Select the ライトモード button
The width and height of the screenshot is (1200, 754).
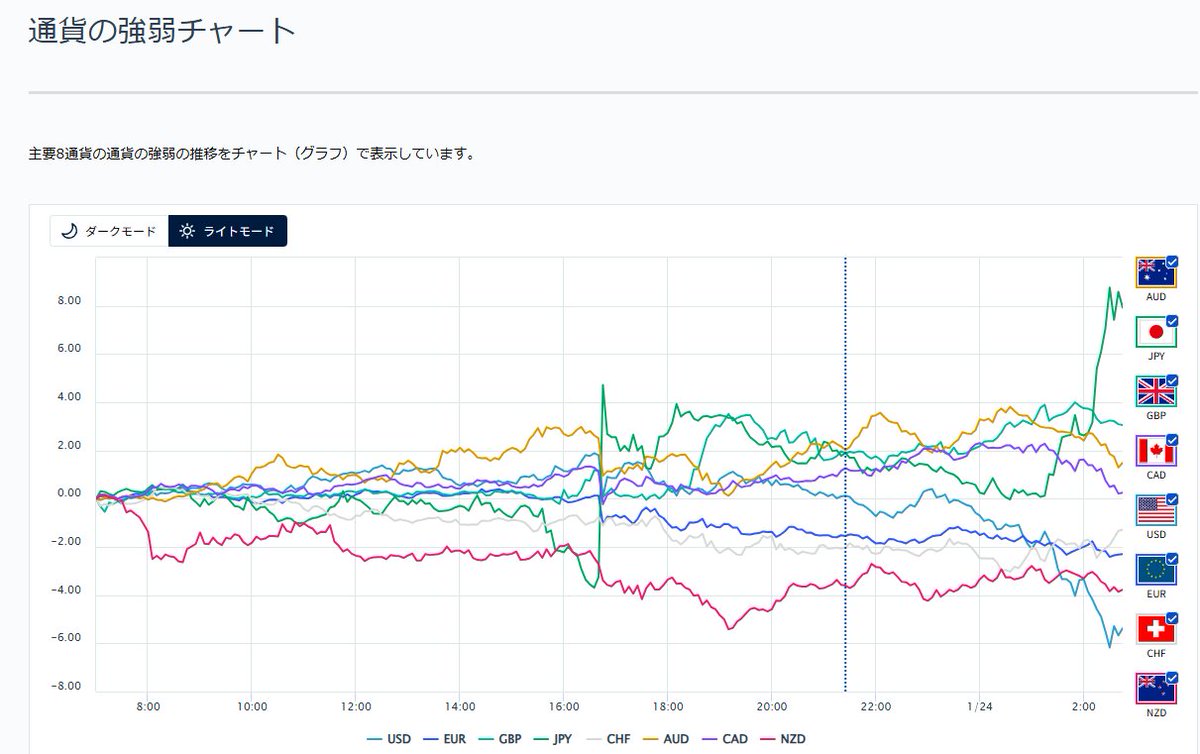[228, 231]
